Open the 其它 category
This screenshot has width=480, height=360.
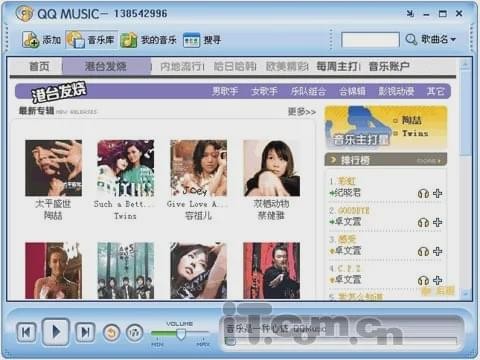click(x=435, y=91)
